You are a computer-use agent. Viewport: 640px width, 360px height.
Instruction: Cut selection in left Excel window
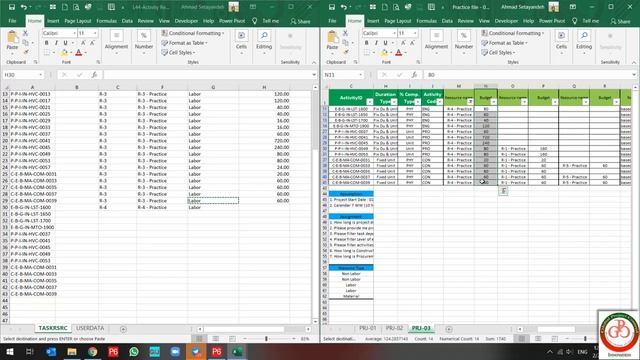coord(25,33)
